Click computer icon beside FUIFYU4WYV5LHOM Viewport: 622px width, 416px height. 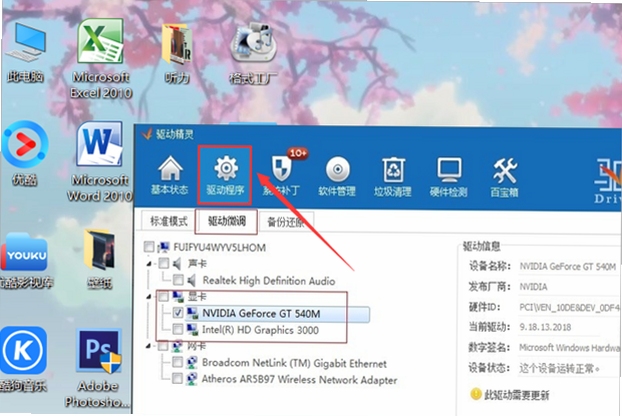click(x=163, y=247)
